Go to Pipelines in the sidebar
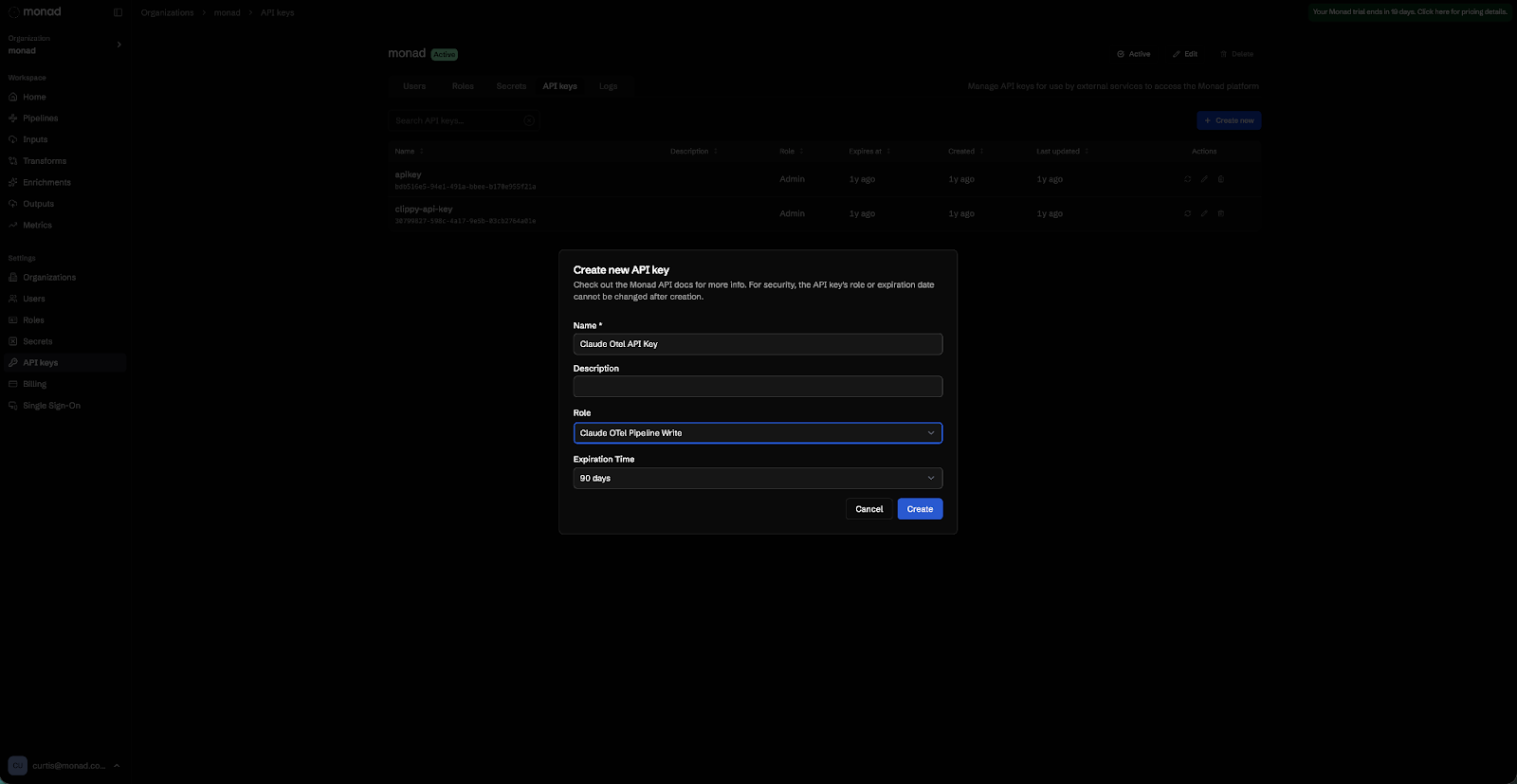 pos(40,119)
